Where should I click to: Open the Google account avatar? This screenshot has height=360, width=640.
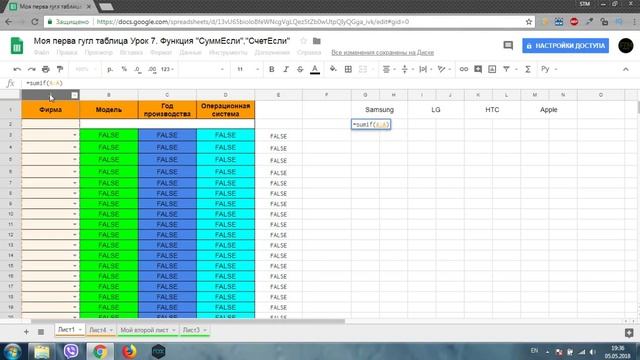(x=626, y=45)
